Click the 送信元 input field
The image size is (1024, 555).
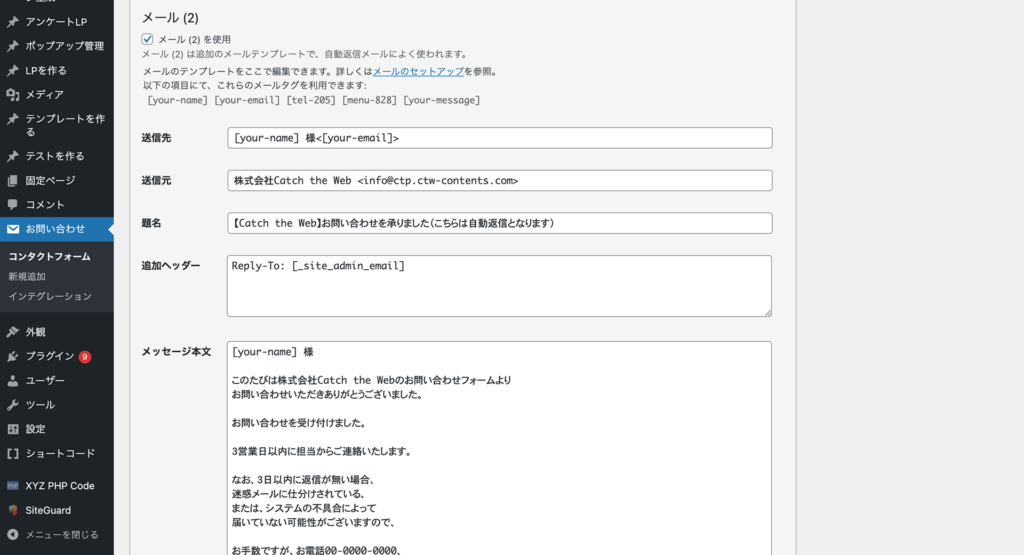tap(500, 180)
